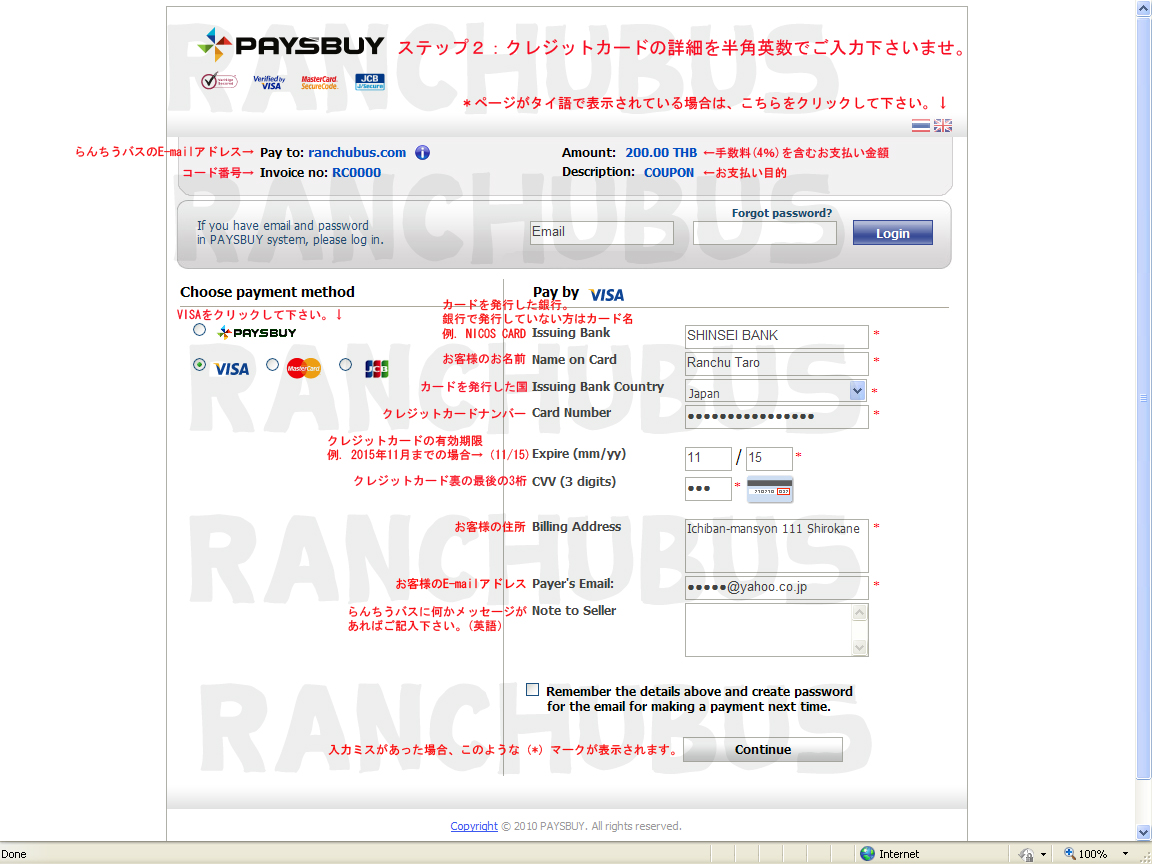Viewport: 1152px width, 864px height.
Task: Click the zoom magnifier icon in status bar
Action: click(1070, 854)
